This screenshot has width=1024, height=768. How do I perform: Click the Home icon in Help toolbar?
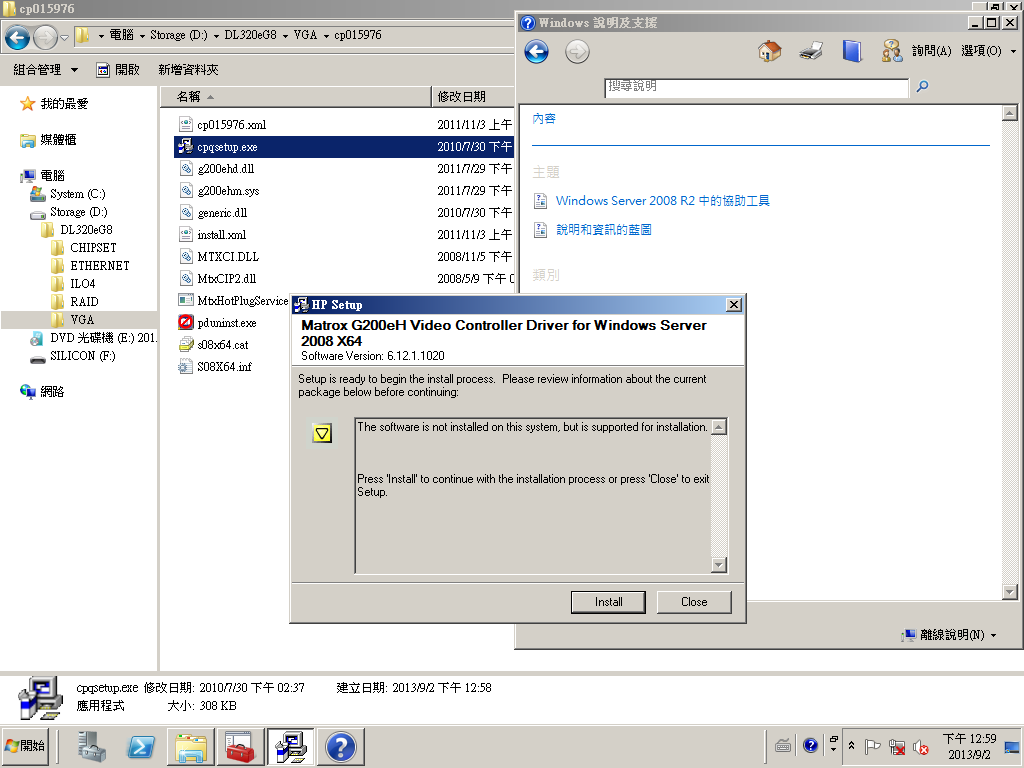pyautogui.click(x=767, y=51)
